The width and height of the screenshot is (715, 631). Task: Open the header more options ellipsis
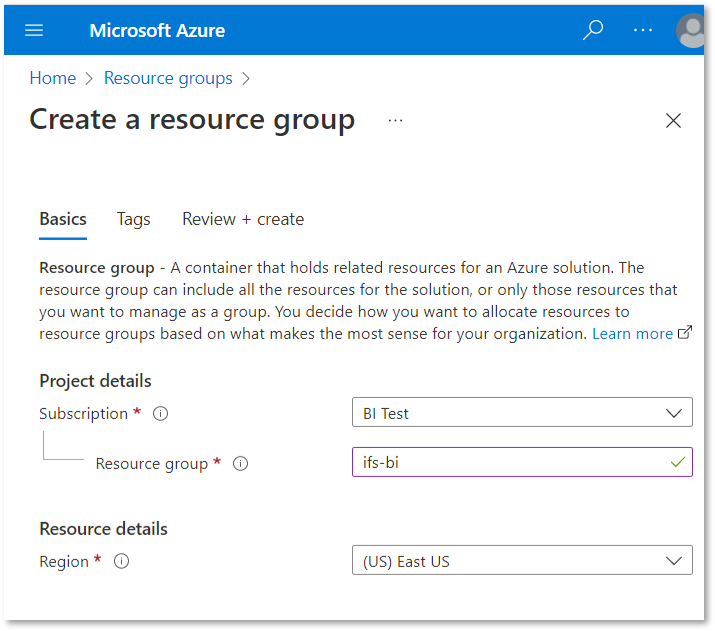643,30
